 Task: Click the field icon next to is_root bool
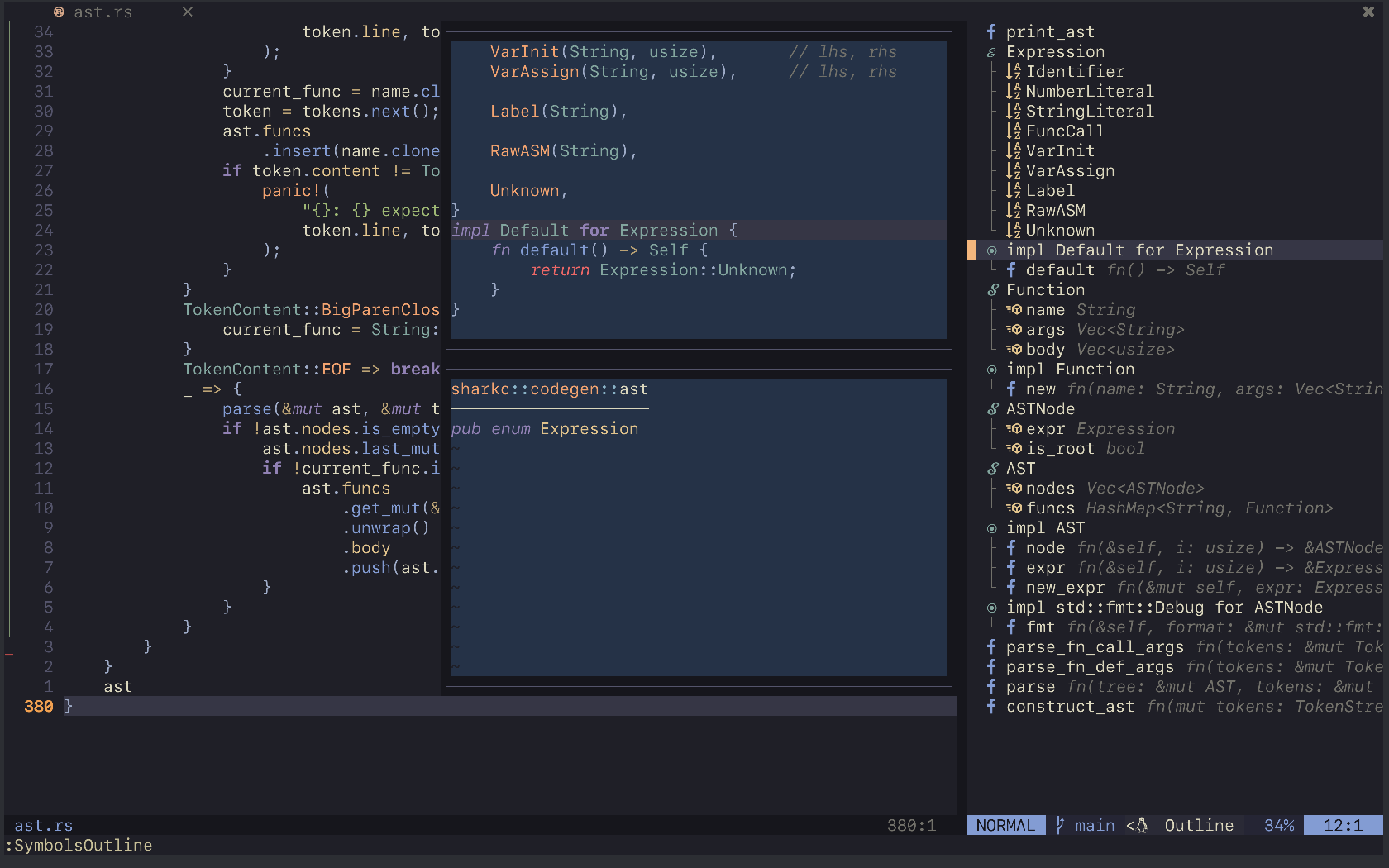[1014, 448]
